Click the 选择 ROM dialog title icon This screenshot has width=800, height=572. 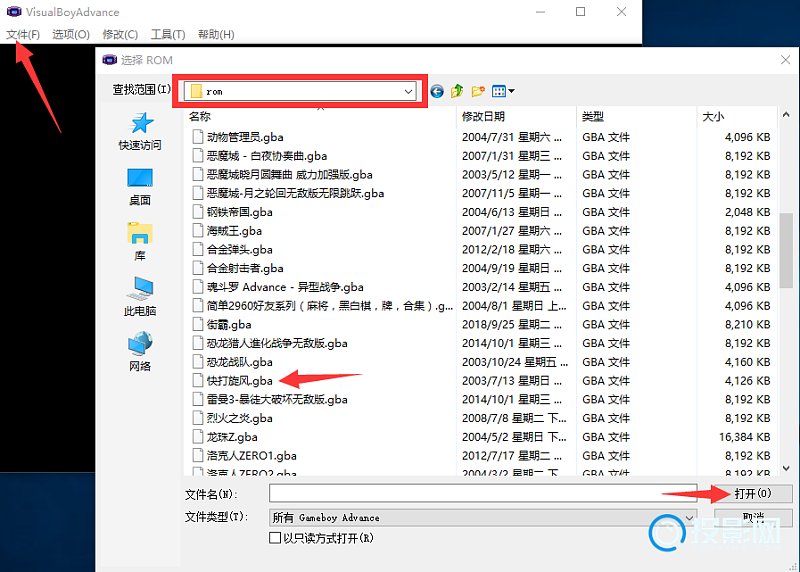[x=110, y=60]
